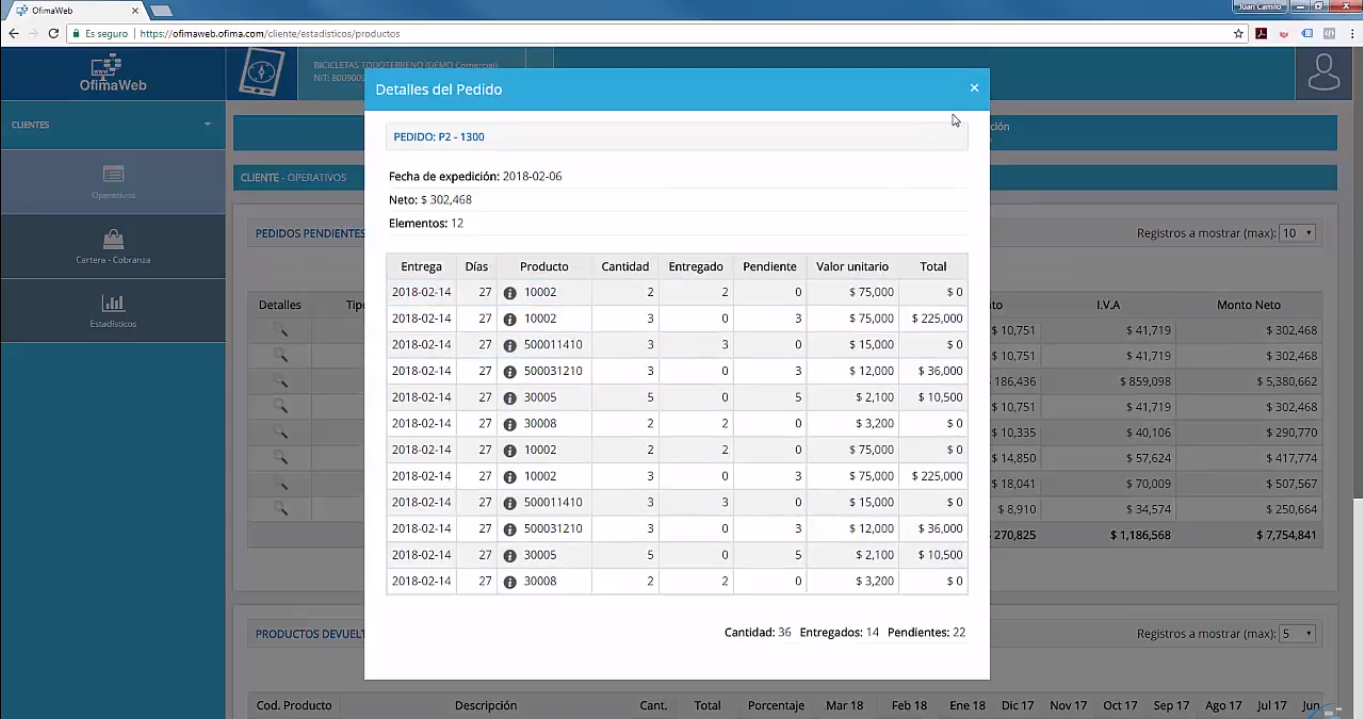
Task: Bookmark the page with the star icon
Action: click(x=1236, y=32)
